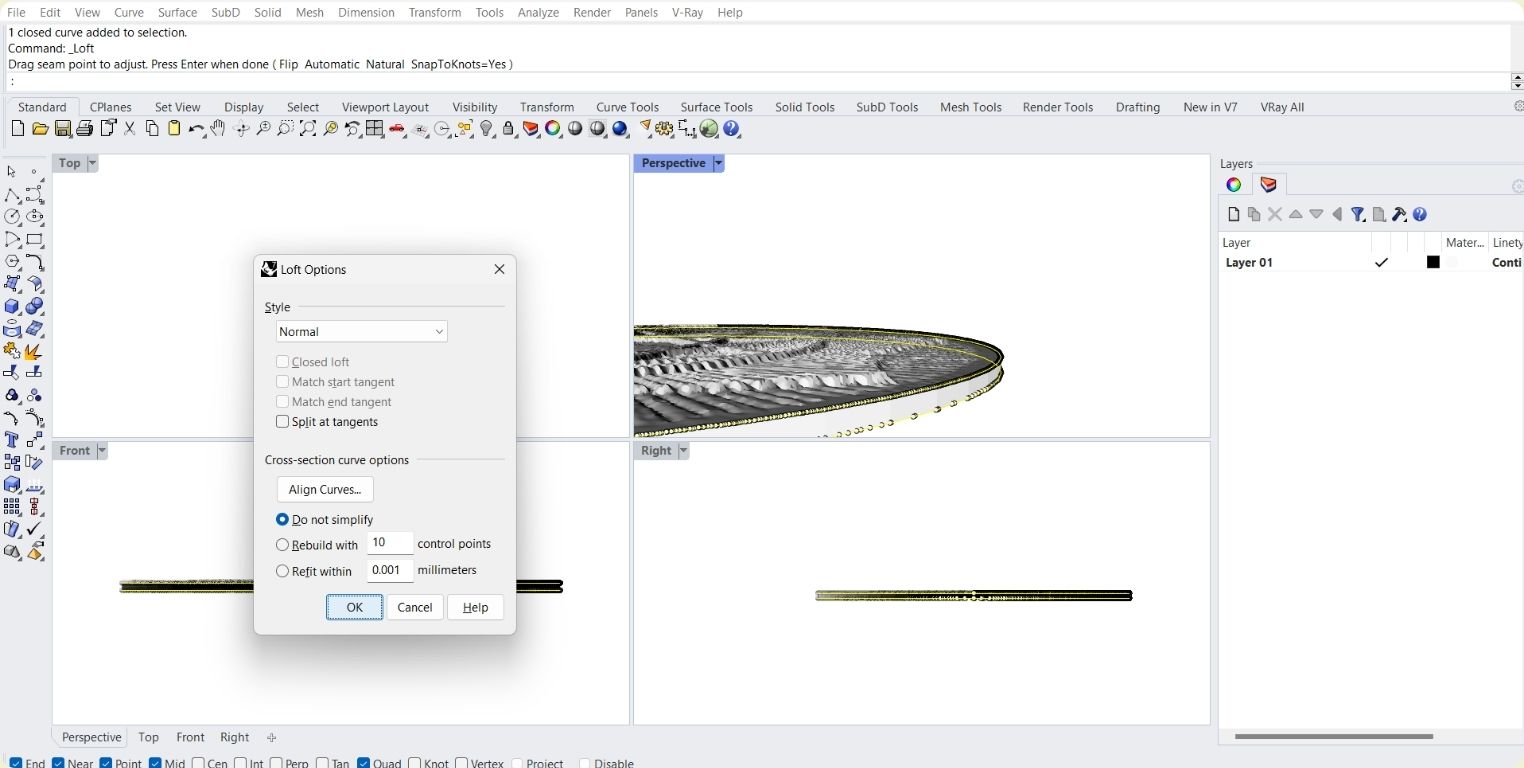
Task: Click the Help button in Loft Options
Action: click(x=475, y=607)
